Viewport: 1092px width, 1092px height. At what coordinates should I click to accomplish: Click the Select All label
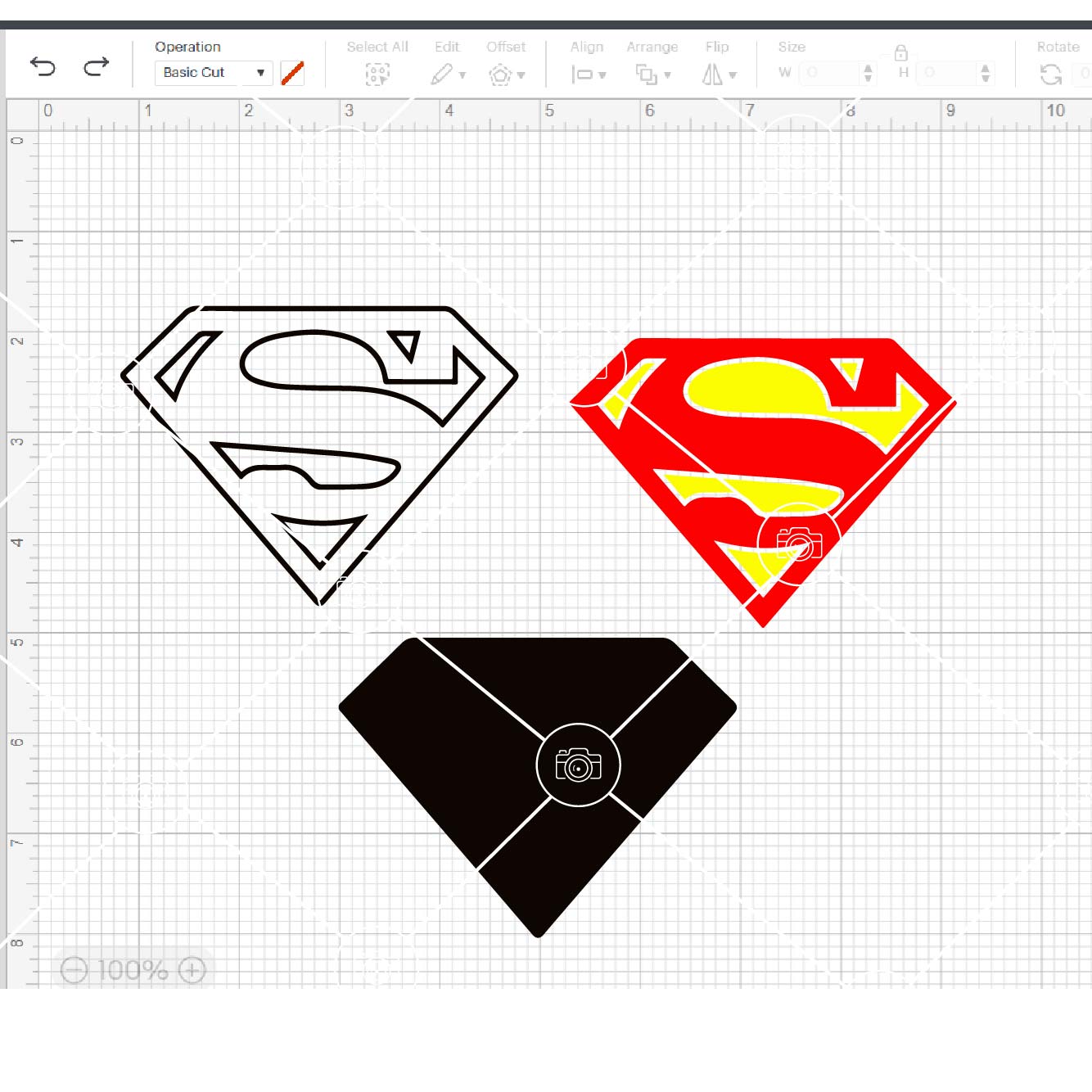tap(377, 47)
